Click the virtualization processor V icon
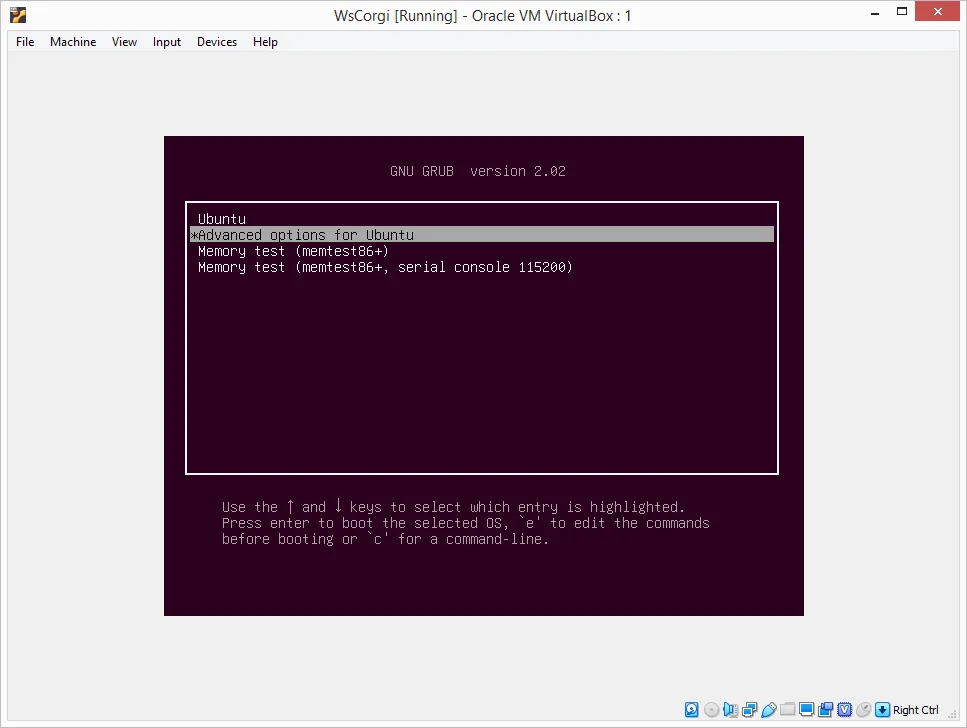The width and height of the screenshot is (967, 728). click(844, 709)
